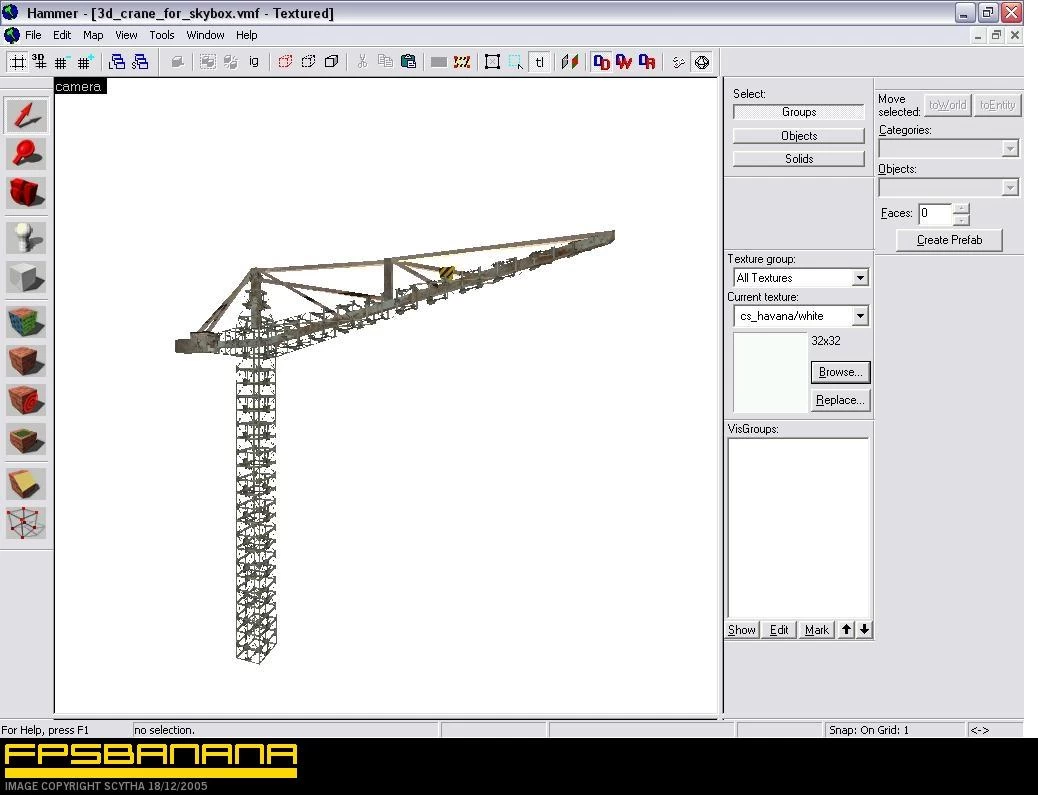This screenshot has height=795, width=1038.
Task: Click the Larger Grid toolbar icon
Action: click(85, 62)
